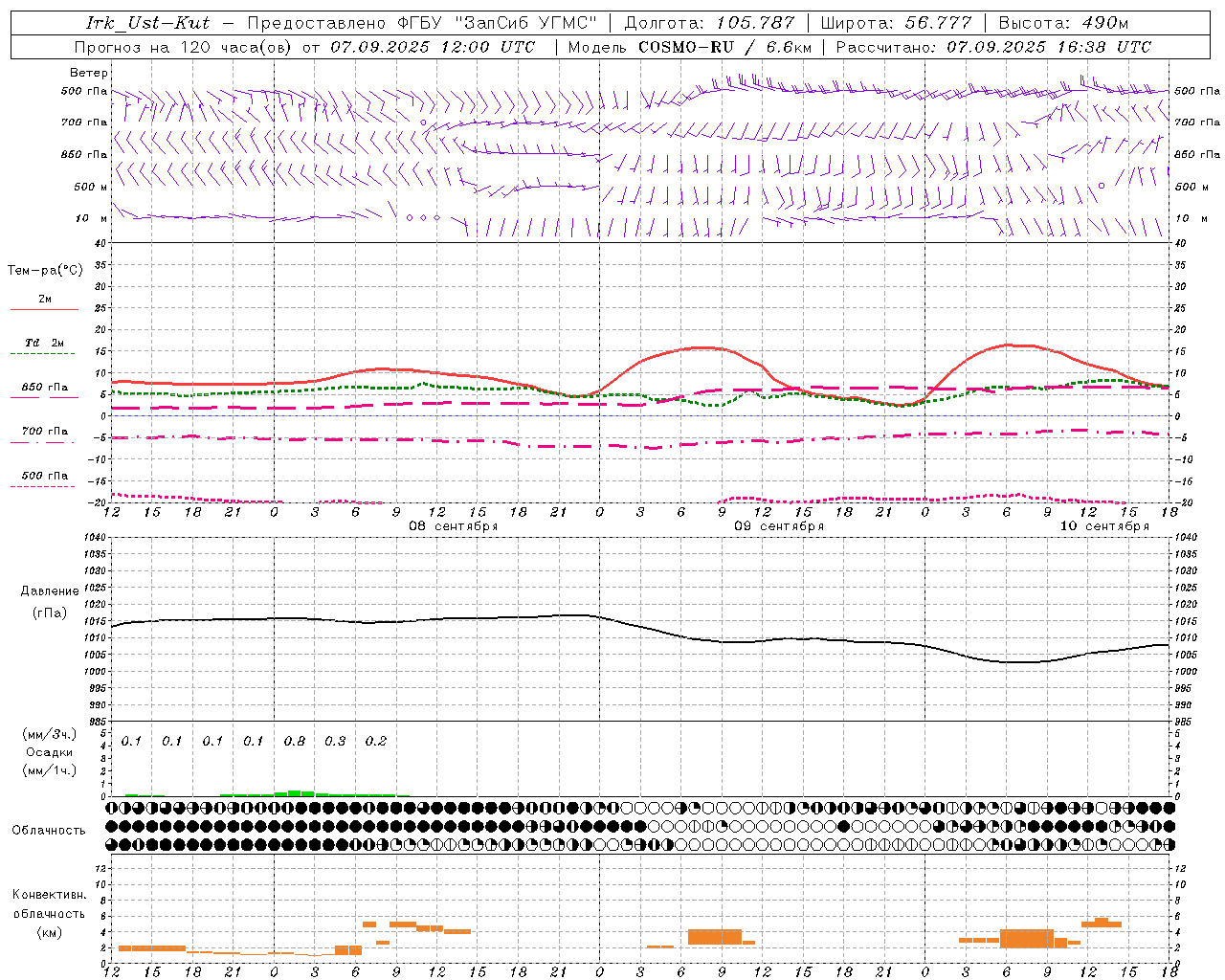Select the 700 гПа legend entry

[x=44, y=431]
